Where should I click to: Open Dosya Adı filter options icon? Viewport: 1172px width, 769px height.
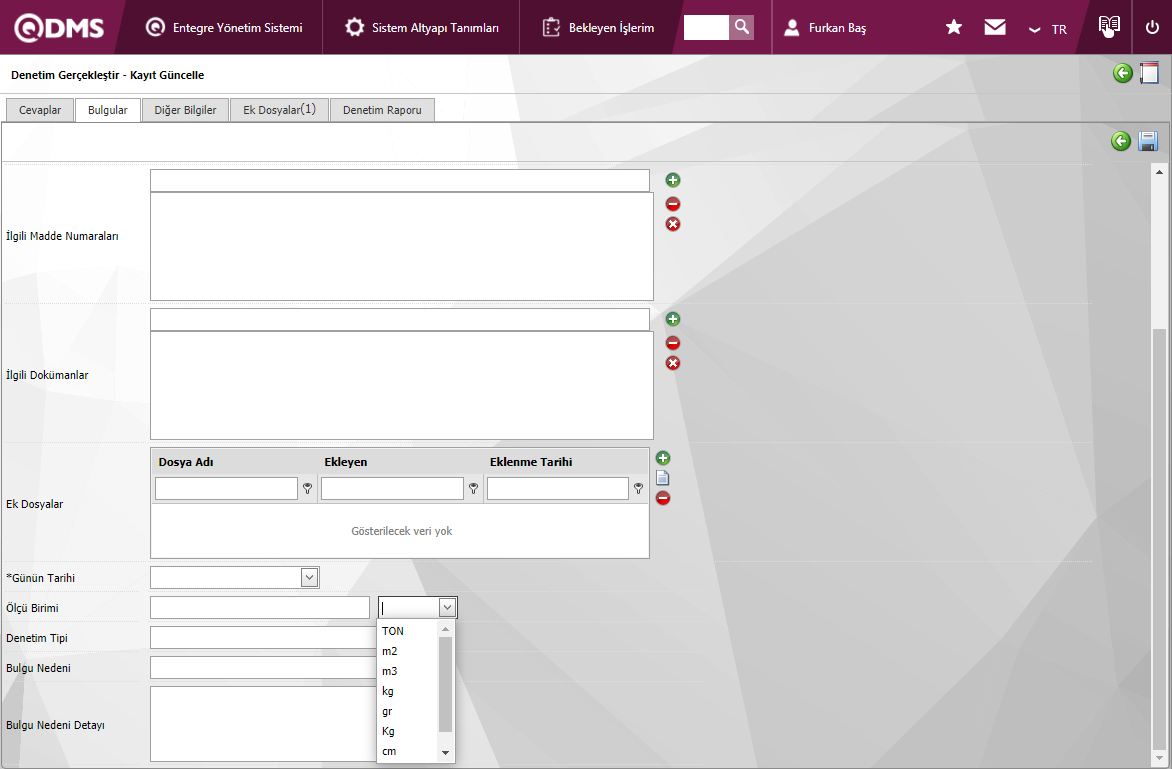pos(307,489)
